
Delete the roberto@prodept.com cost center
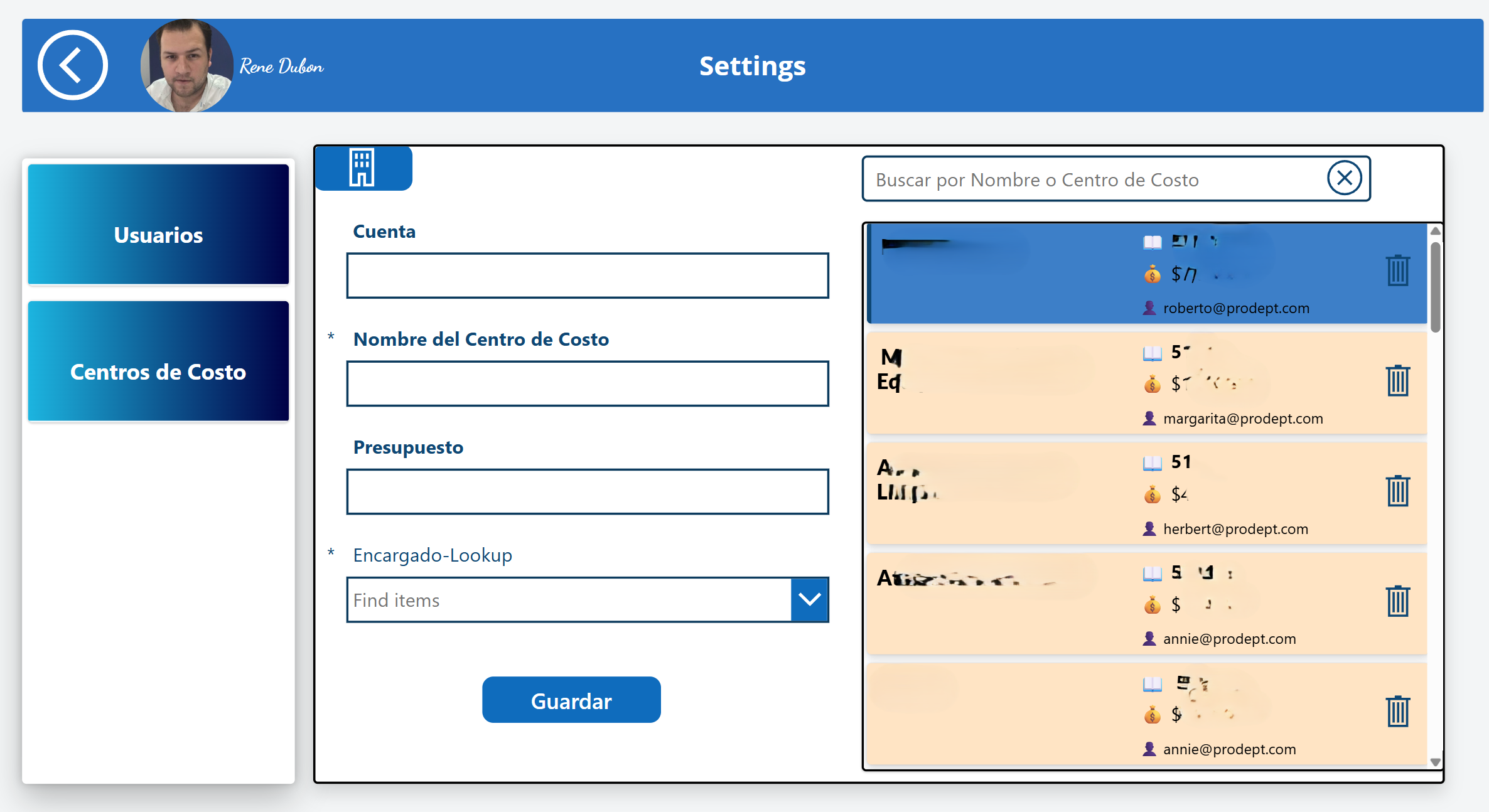pos(1397,271)
